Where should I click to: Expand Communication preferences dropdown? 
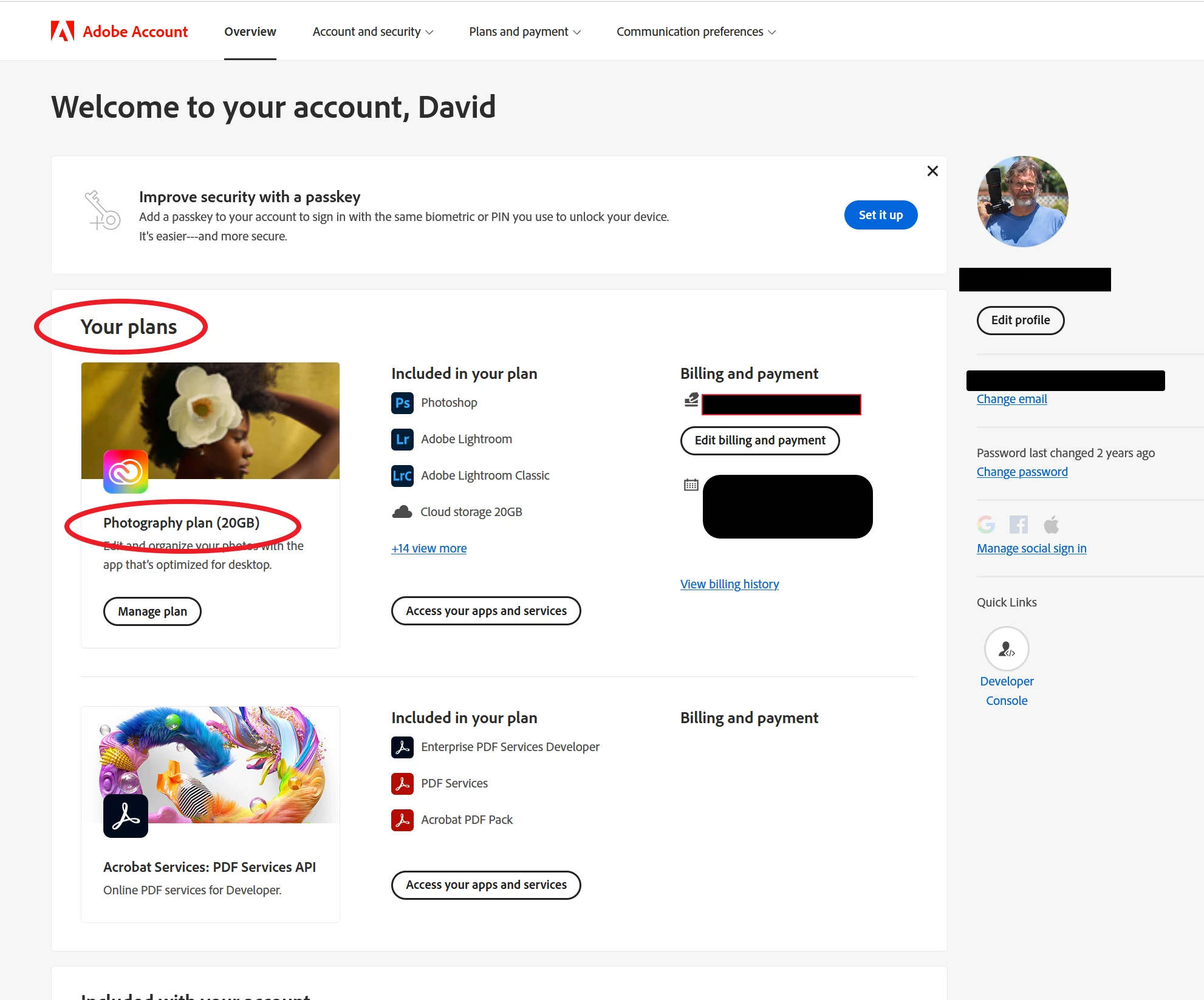[696, 32]
